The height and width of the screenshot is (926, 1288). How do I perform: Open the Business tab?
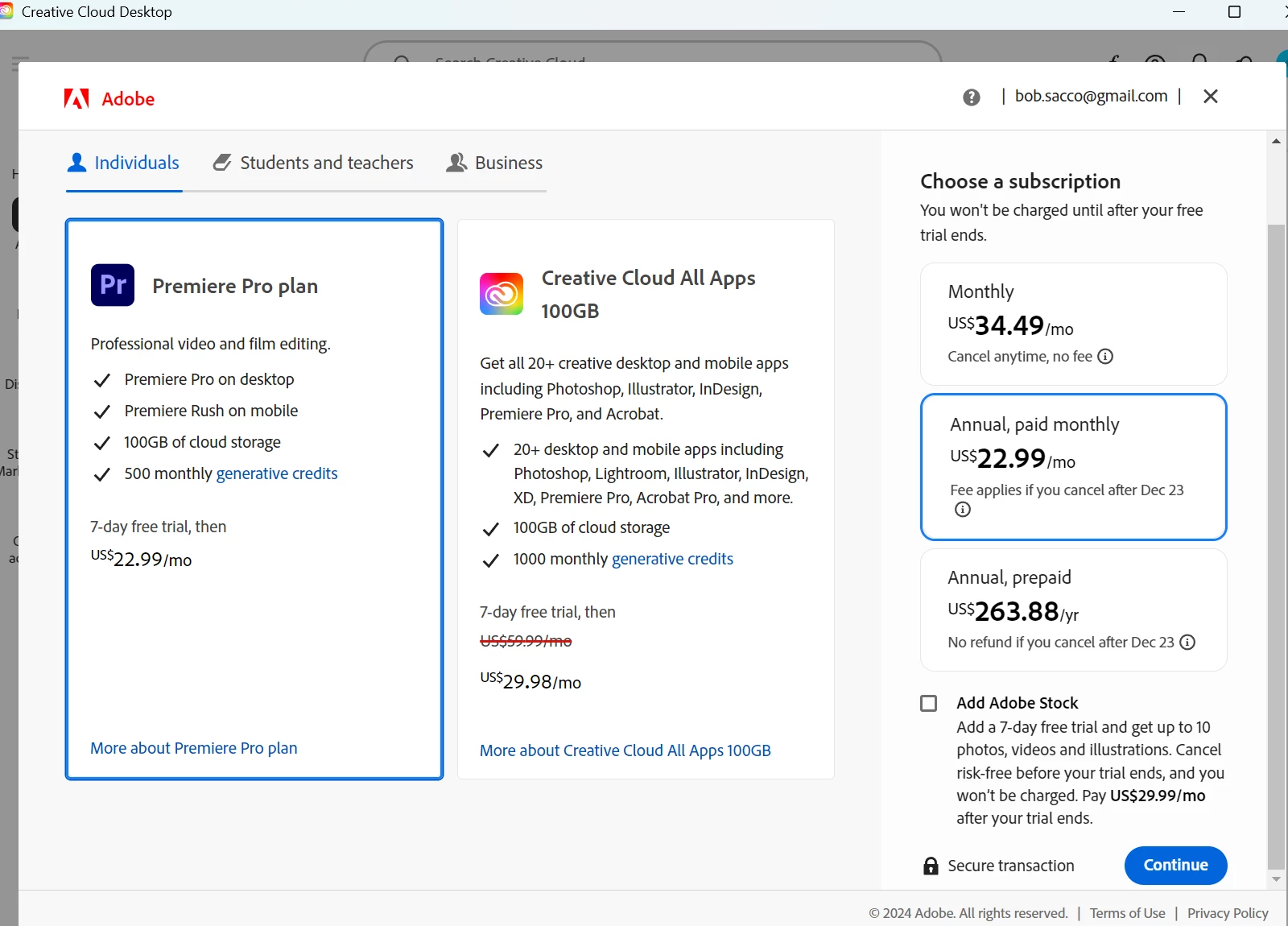pos(494,163)
